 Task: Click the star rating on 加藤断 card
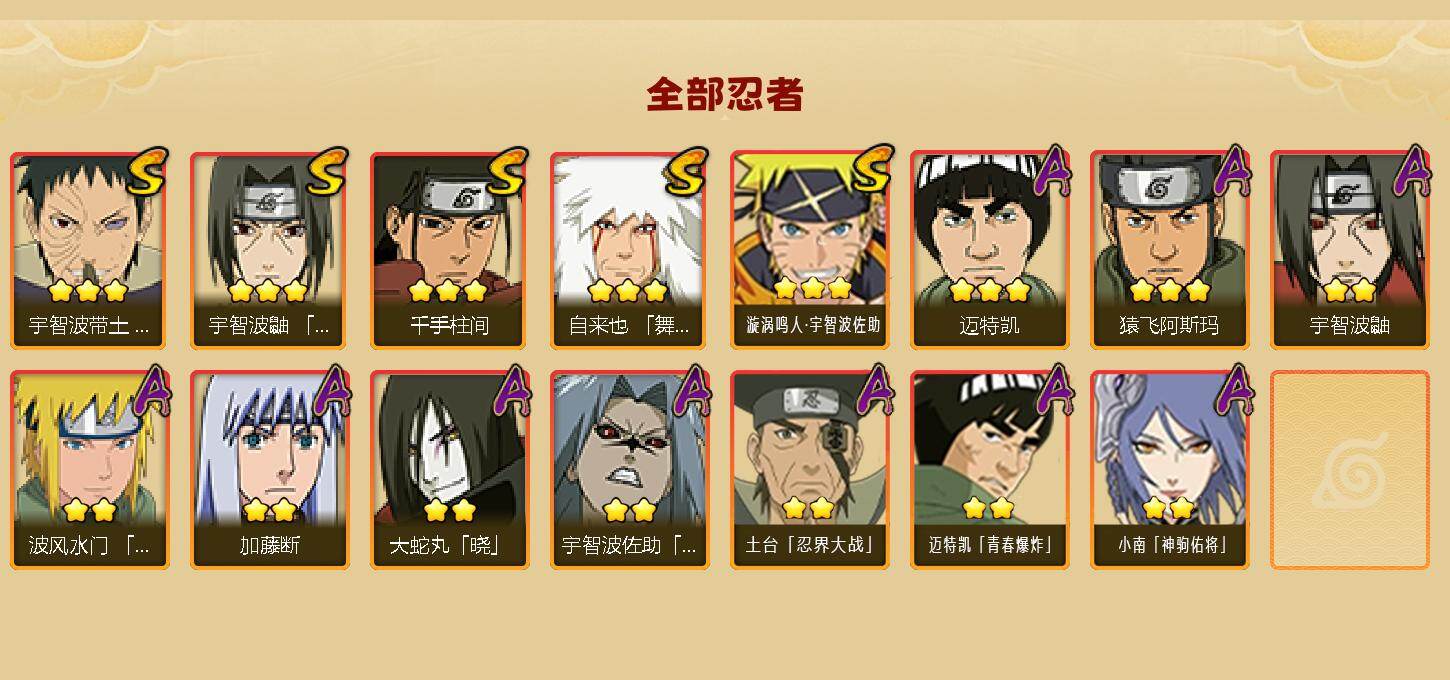coord(270,511)
